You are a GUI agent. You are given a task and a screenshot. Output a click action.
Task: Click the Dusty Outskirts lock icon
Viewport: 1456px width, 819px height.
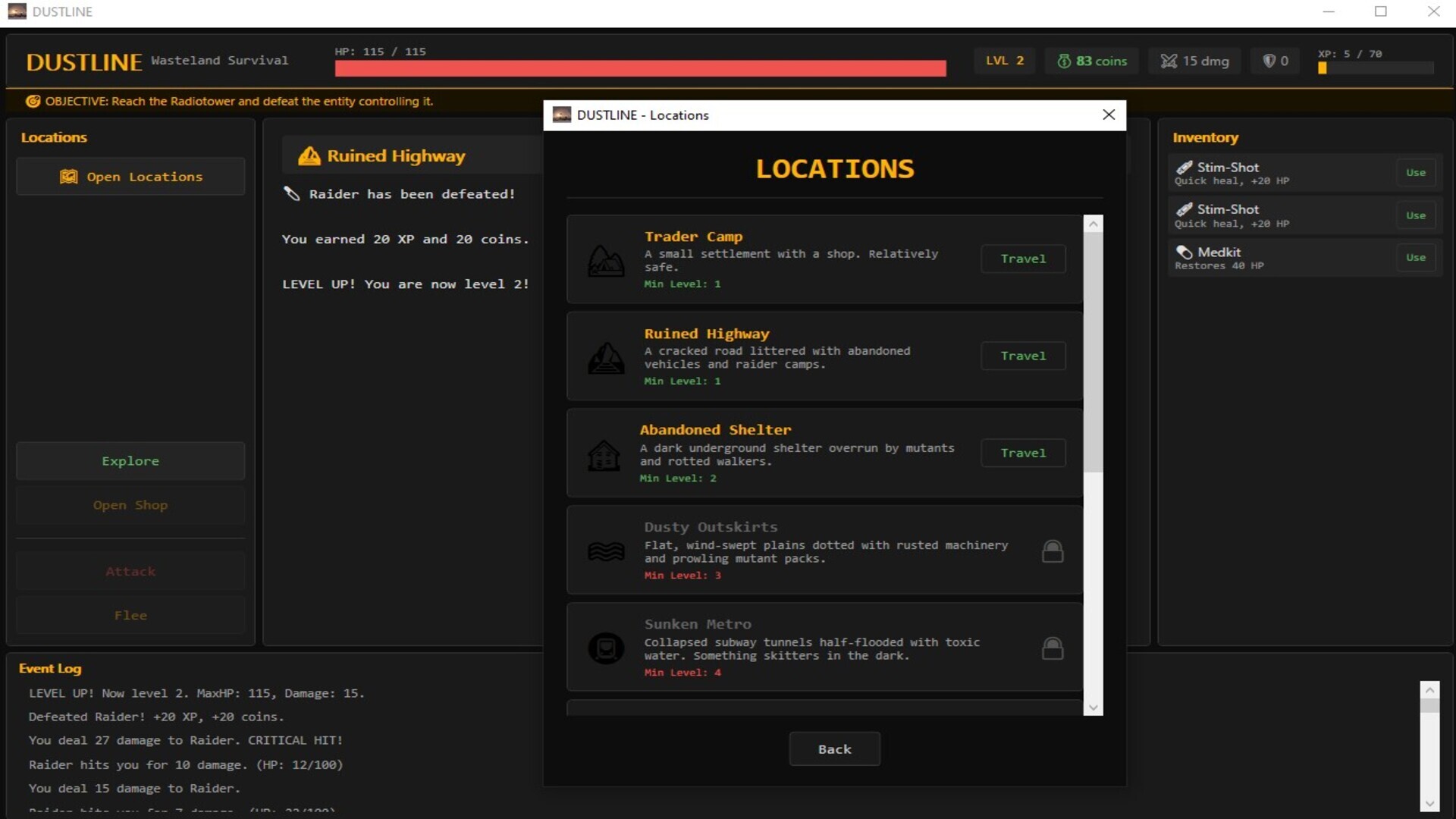(x=1052, y=551)
